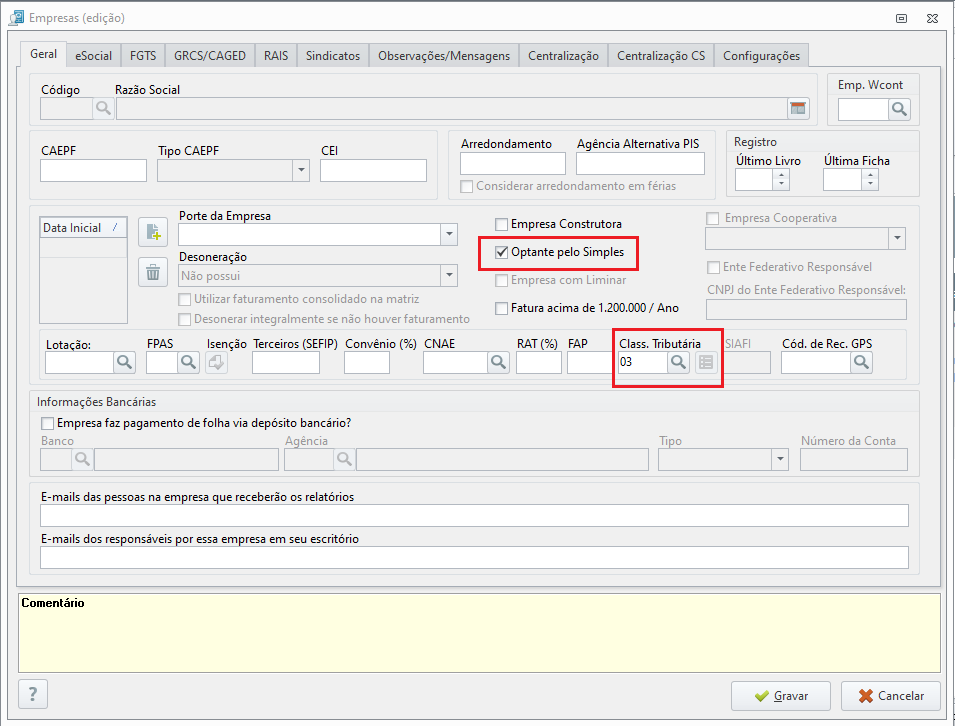Open the Centralização CS tab
This screenshot has height=726, width=955.
point(661,55)
